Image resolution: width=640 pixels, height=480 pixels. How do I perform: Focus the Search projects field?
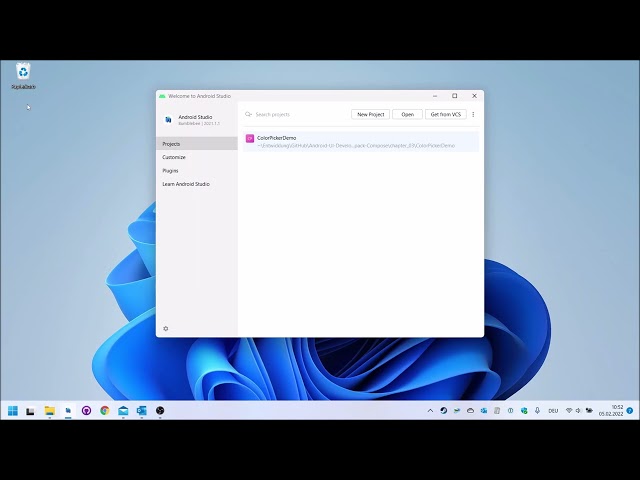pyautogui.click(x=296, y=114)
